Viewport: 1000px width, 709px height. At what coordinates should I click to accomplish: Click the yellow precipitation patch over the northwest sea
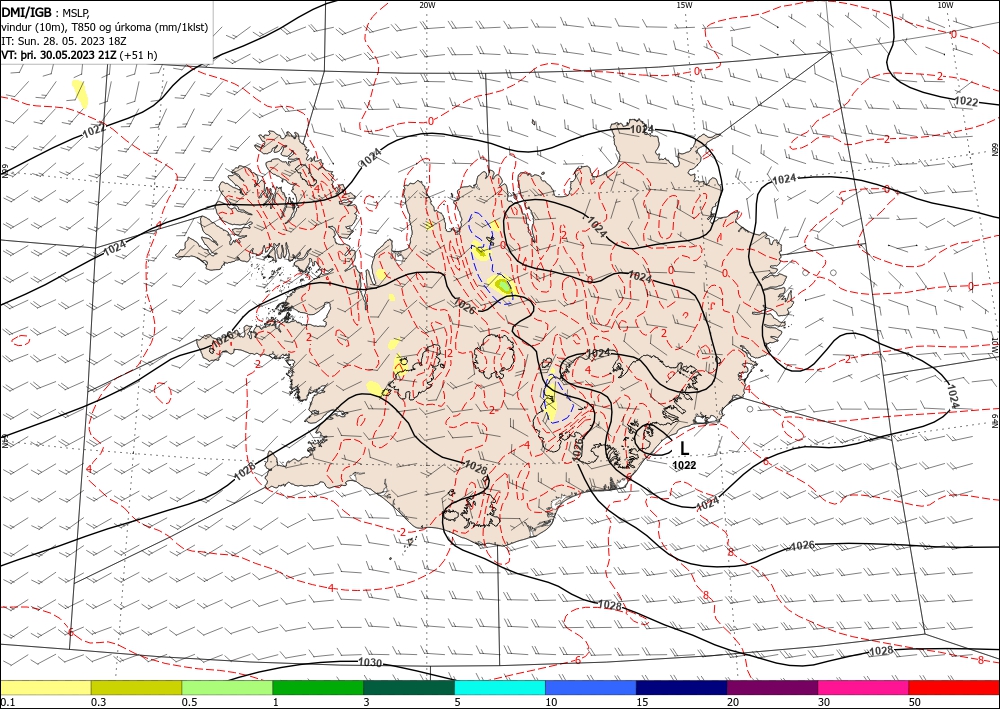(x=80, y=93)
